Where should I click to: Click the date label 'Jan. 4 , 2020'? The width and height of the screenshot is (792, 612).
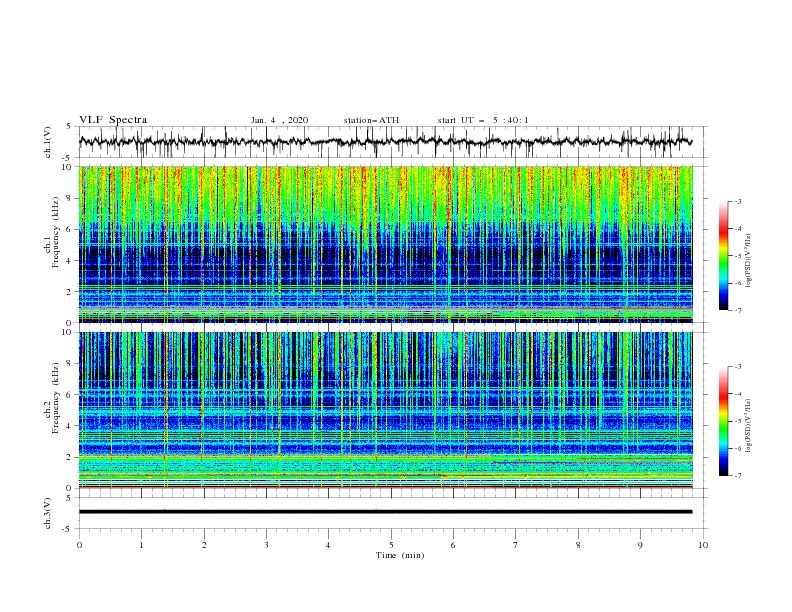tap(279, 120)
